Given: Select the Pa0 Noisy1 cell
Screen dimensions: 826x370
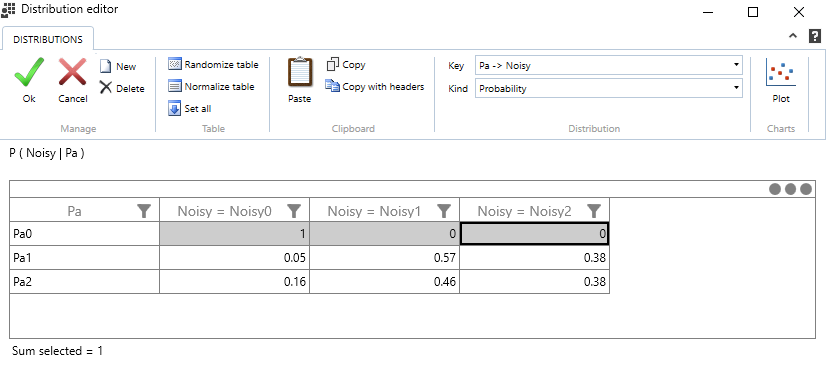Looking at the screenshot, I should (x=385, y=233).
